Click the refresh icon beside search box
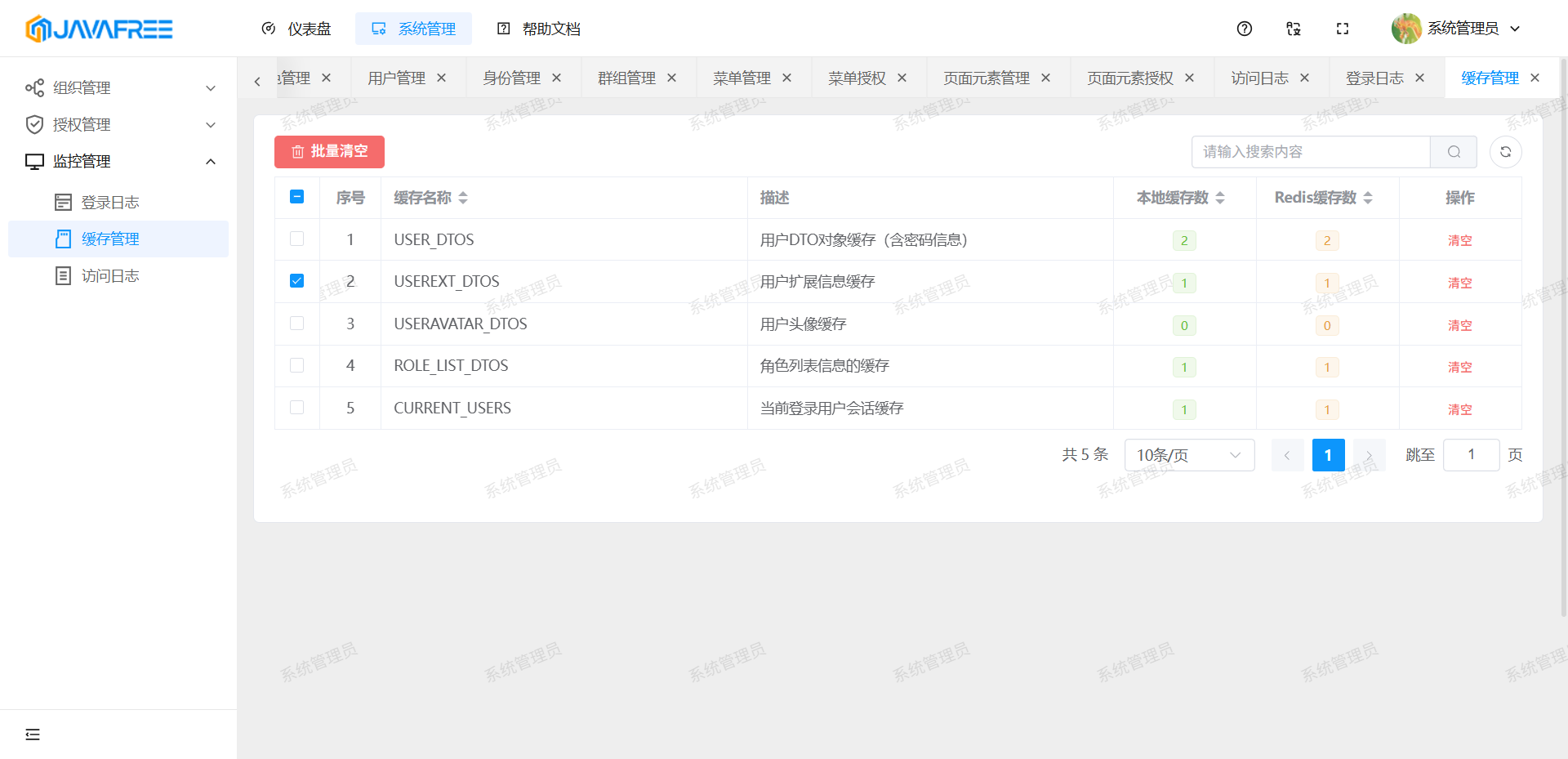Screen dimensions: 1568x759 tap(1505, 152)
